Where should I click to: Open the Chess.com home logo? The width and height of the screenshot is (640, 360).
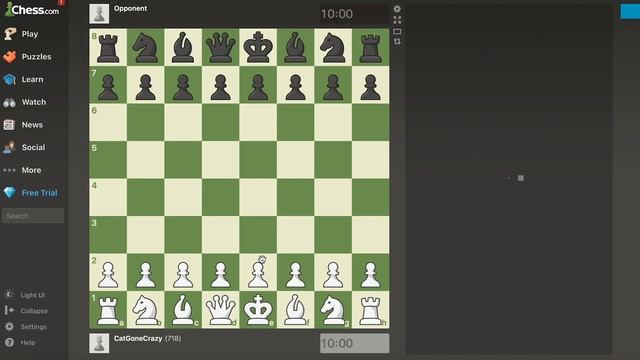(32, 9)
